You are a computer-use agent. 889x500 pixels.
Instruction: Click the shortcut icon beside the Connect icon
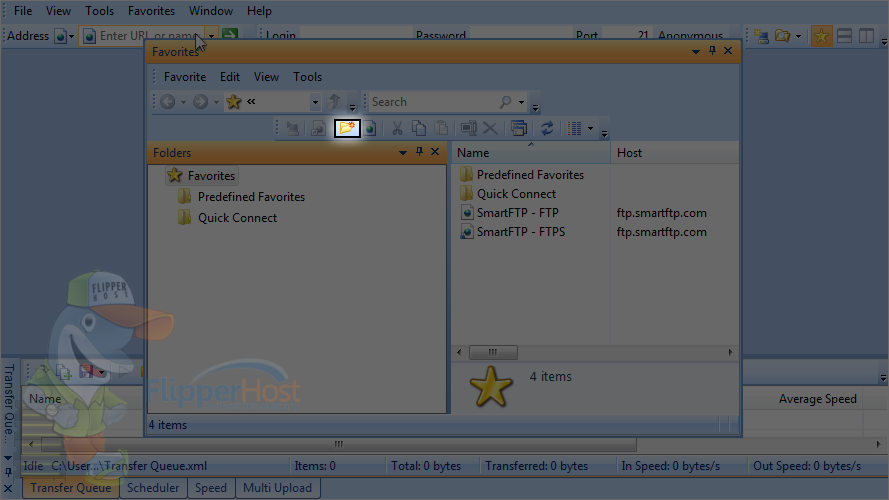tap(318, 129)
